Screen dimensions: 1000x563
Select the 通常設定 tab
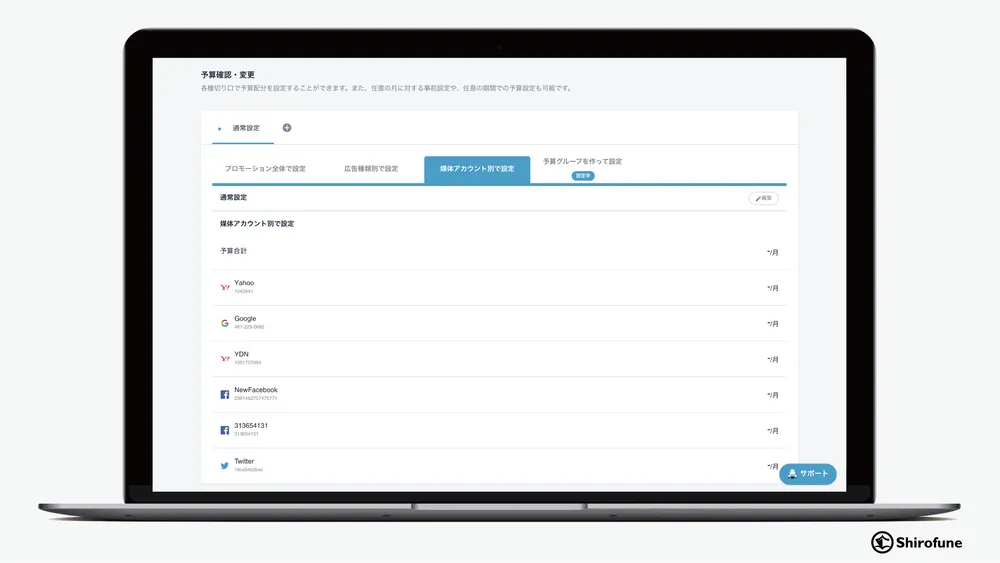(x=245, y=128)
